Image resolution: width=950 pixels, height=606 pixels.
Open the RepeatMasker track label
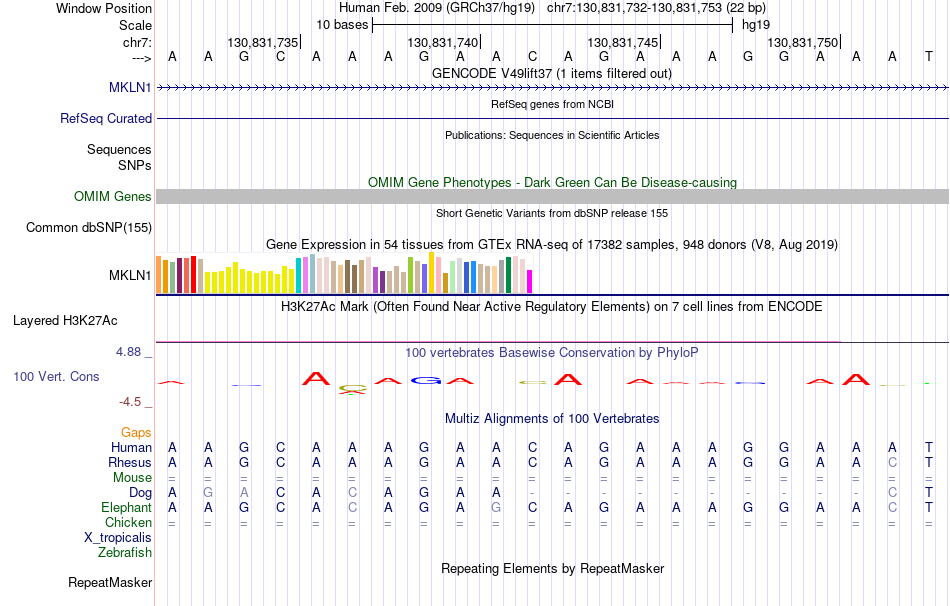click(x=110, y=582)
